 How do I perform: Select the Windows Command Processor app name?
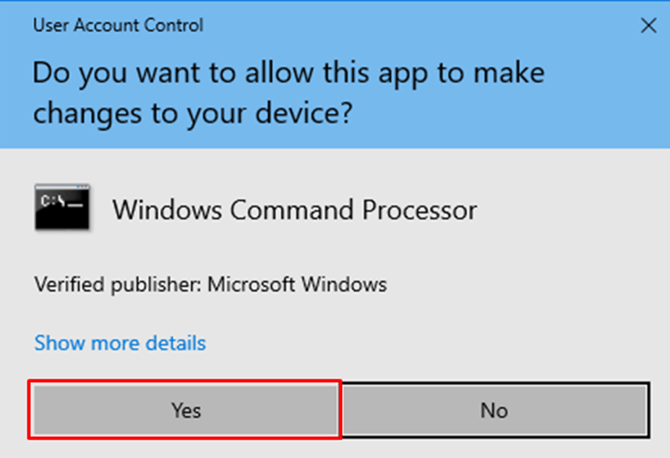point(294,210)
